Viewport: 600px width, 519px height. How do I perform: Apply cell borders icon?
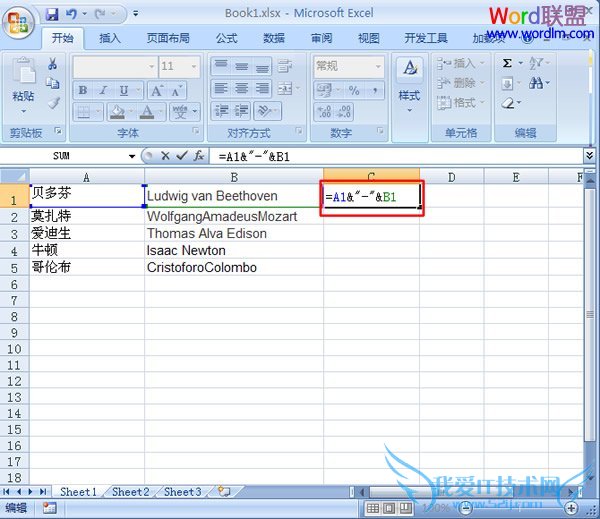83,112
